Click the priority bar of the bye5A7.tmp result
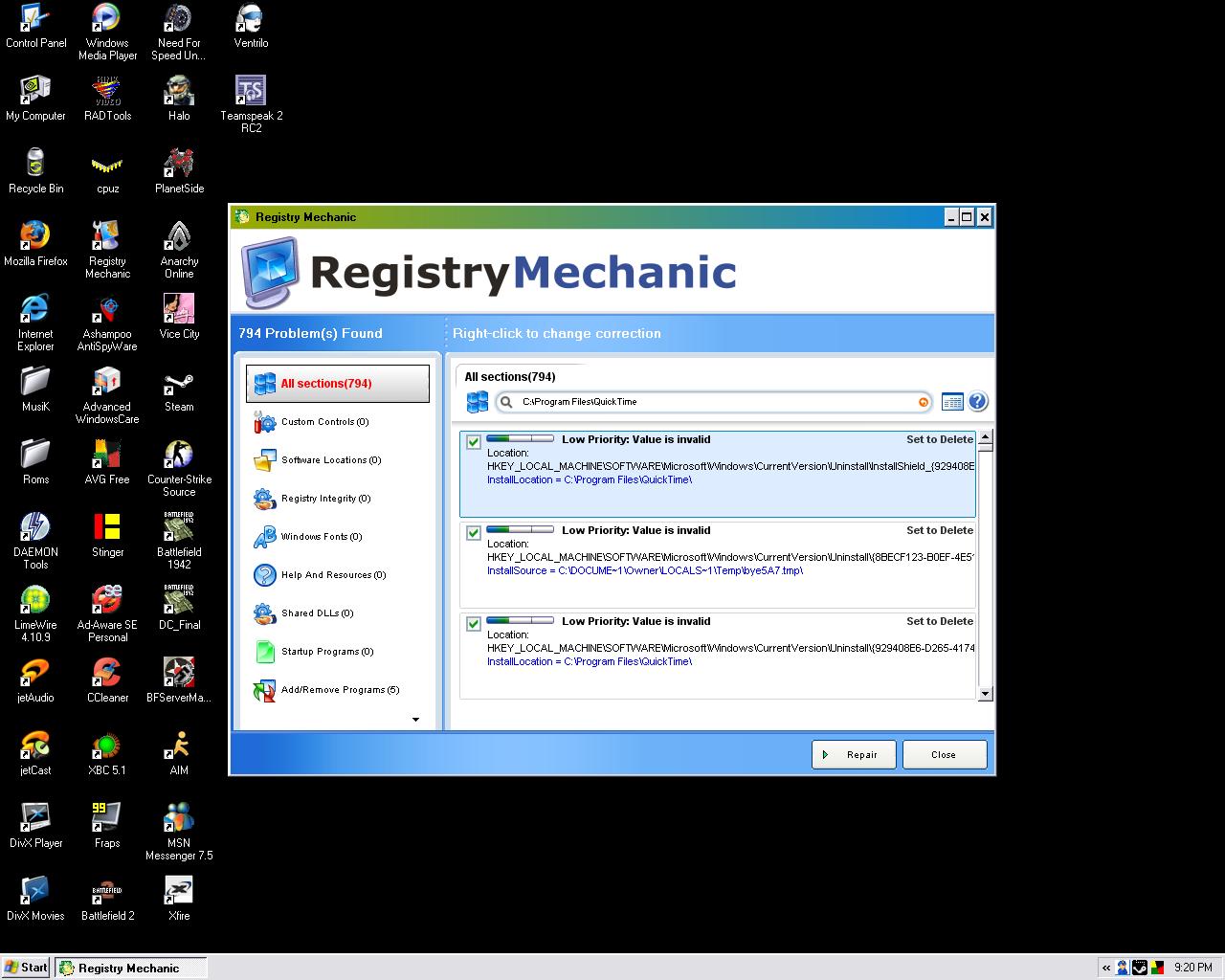Screen dimensions: 1225x980 click(520, 529)
